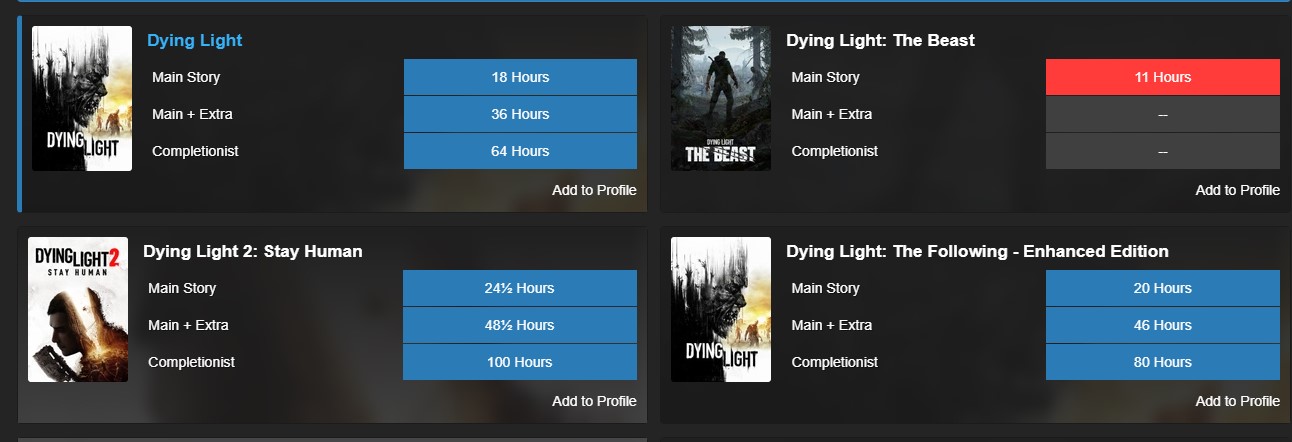The image size is (1292, 442).
Task: Click the 64 Hours Completionist value
Action: (520, 151)
